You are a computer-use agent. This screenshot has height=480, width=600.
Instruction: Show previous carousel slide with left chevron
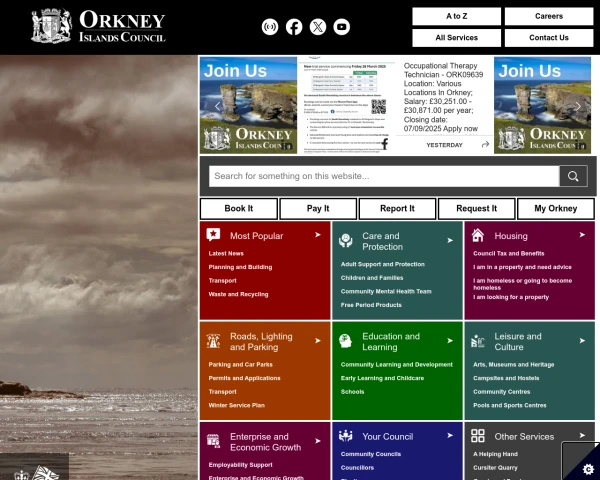217,106
